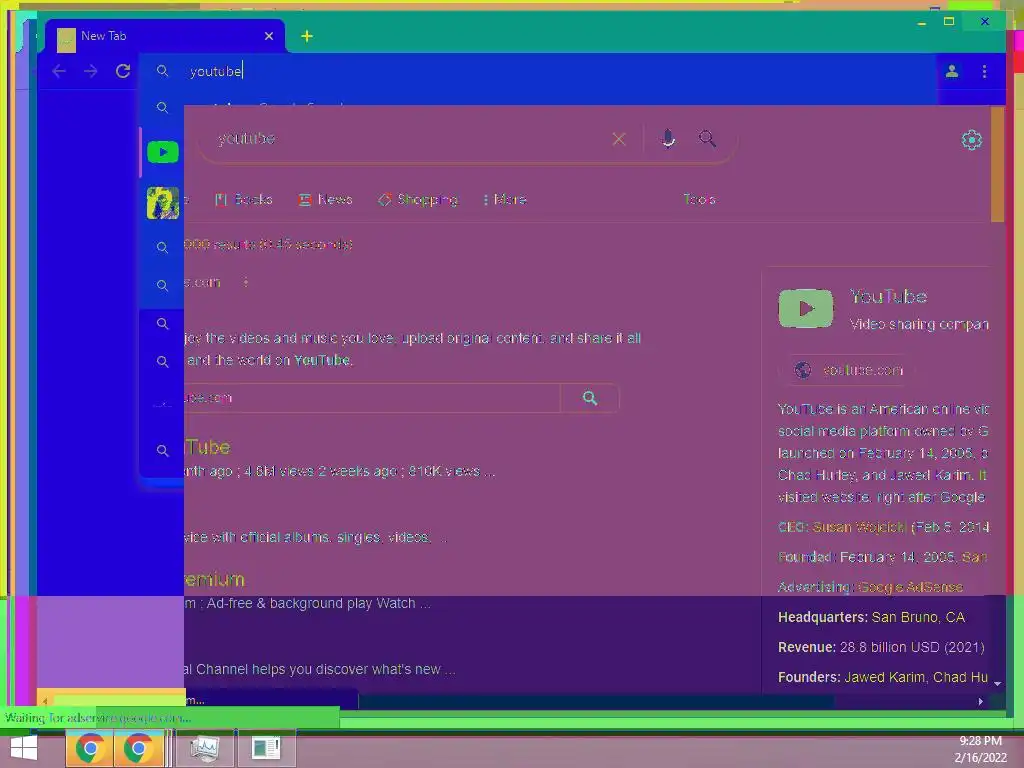Click the horizontal scrollbar left arrow
This screenshot has height=768, width=1024.
[44, 701]
